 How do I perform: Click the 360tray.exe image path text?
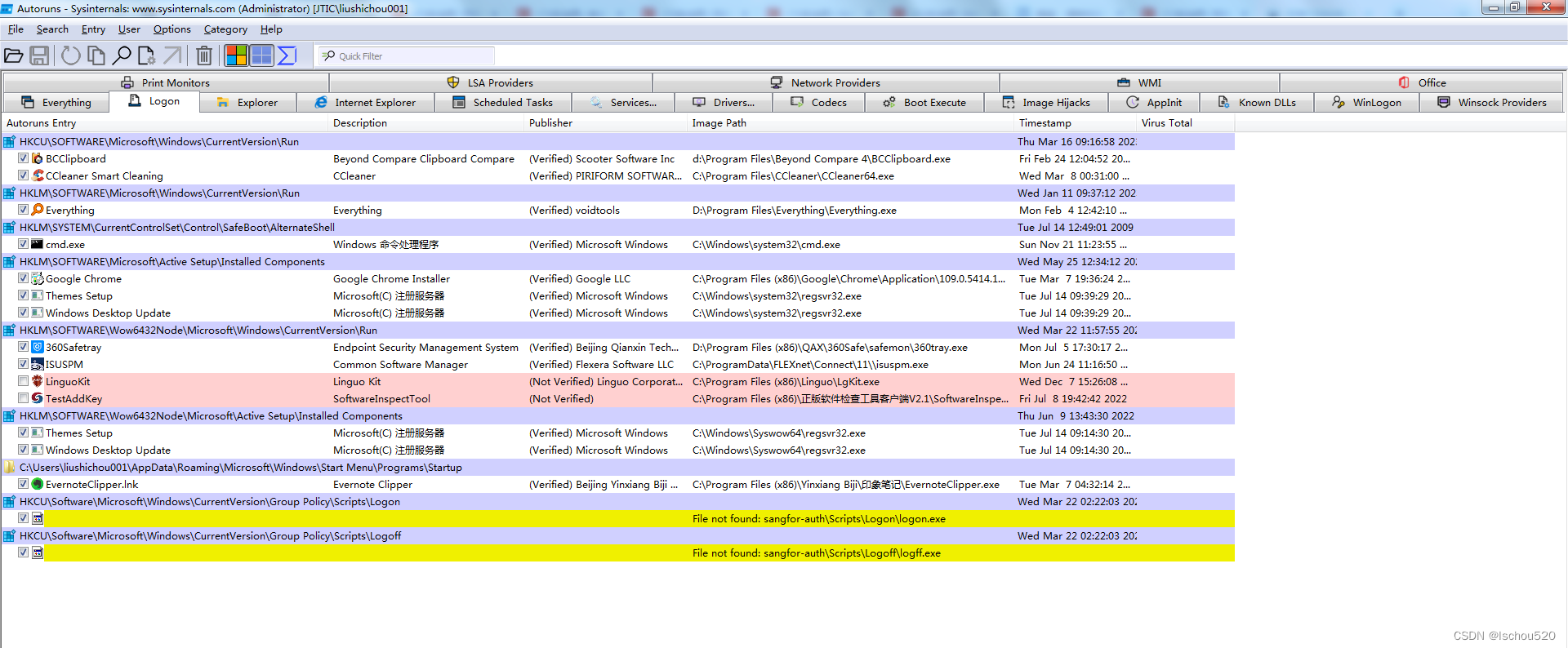(830, 347)
